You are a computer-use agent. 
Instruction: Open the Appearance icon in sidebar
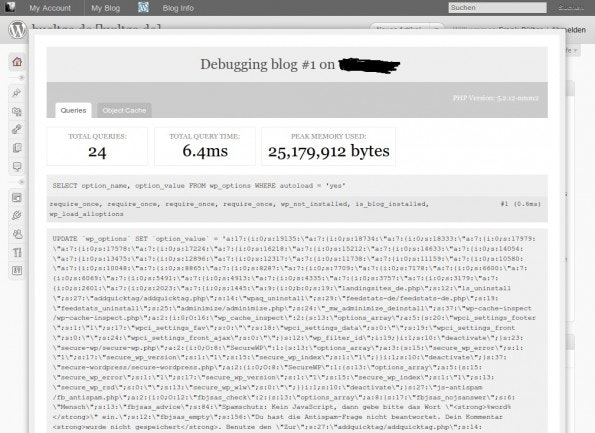coord(17,197)
